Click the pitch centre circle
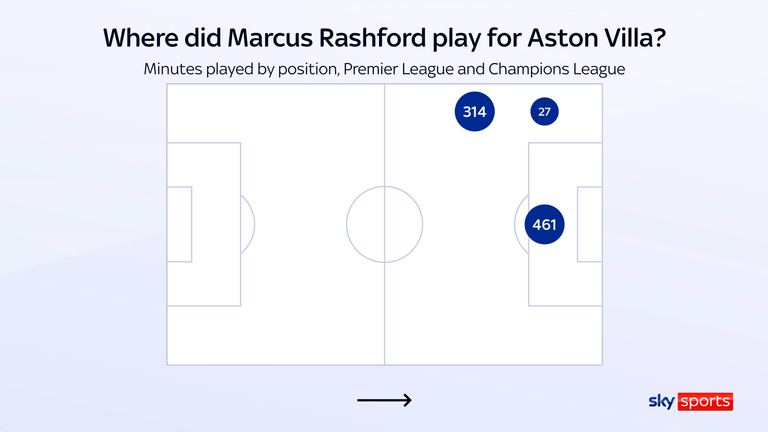The image size is (768, 432). click(384, 224)
